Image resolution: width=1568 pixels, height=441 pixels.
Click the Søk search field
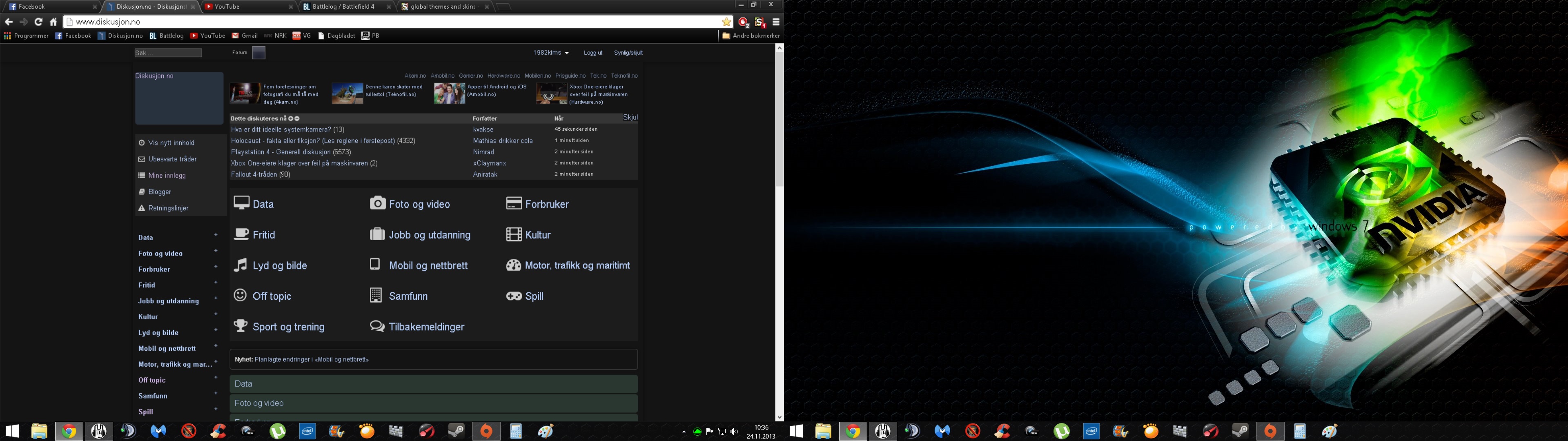[x=169, y=53]
